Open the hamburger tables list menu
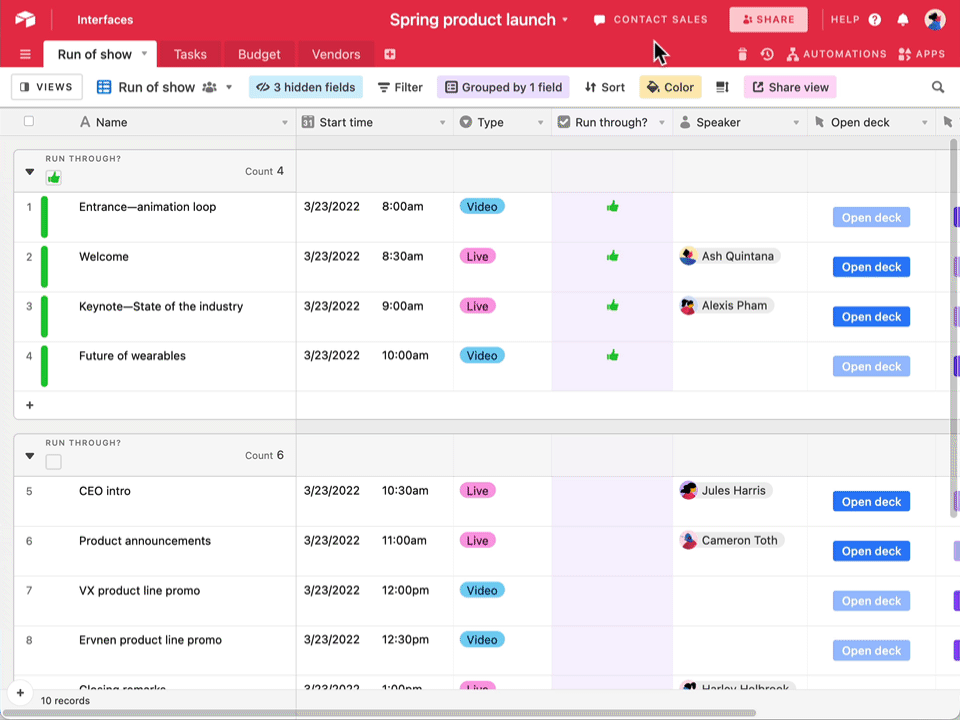The width and height of the screenshot is (960, 720). (x=25, y=54)
